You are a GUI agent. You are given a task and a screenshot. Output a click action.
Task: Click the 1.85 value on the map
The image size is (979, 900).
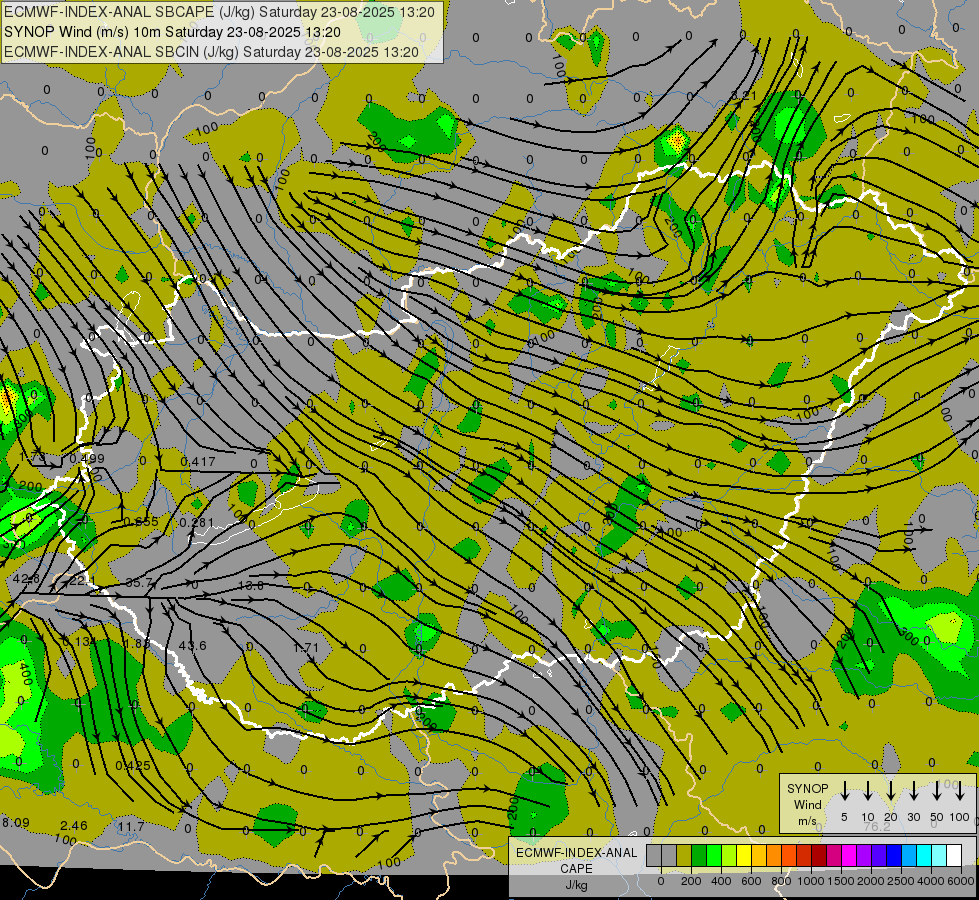click(x=136, y=643)
